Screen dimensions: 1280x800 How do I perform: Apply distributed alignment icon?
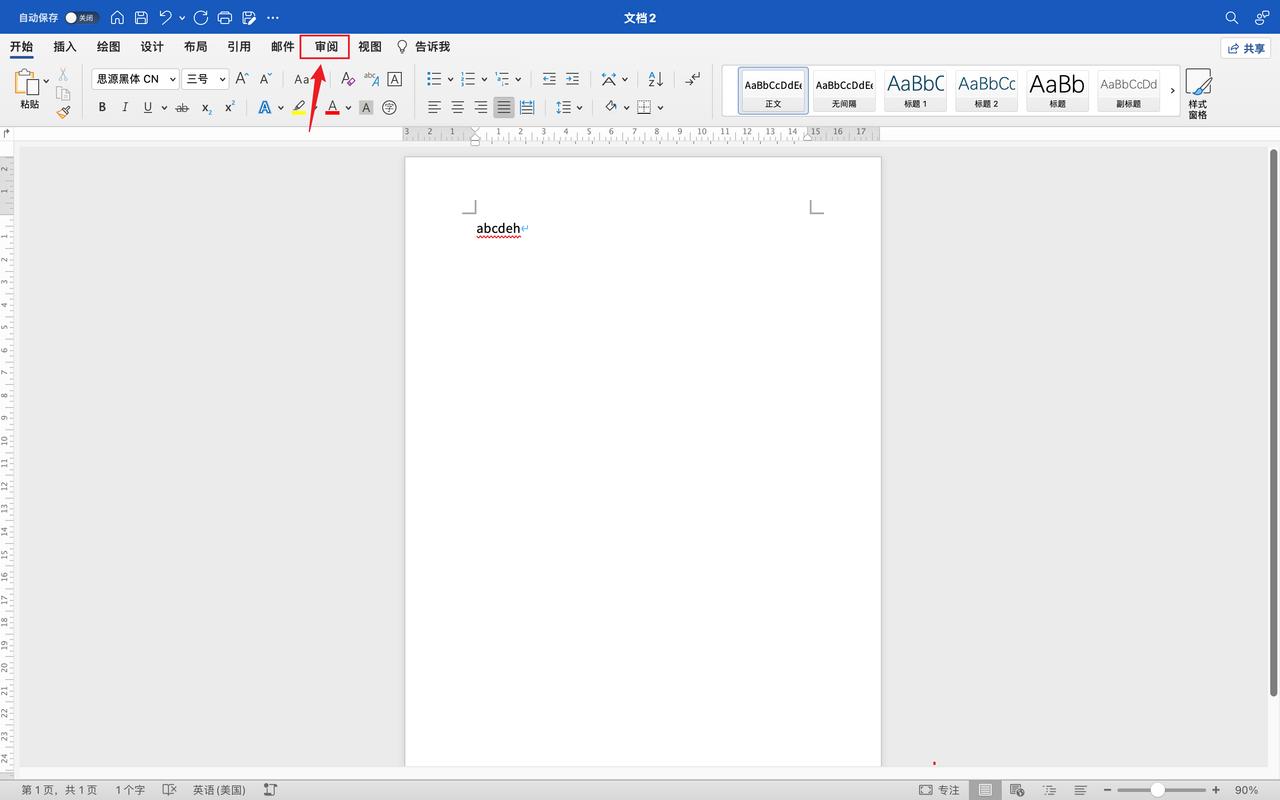527,107
